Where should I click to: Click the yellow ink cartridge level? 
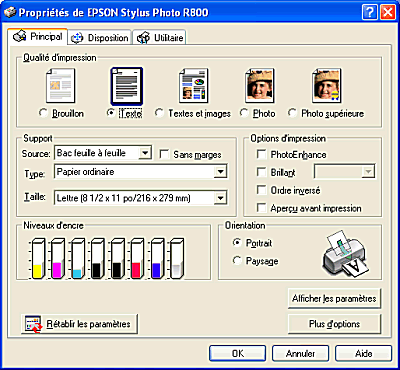tap(38, 258)
